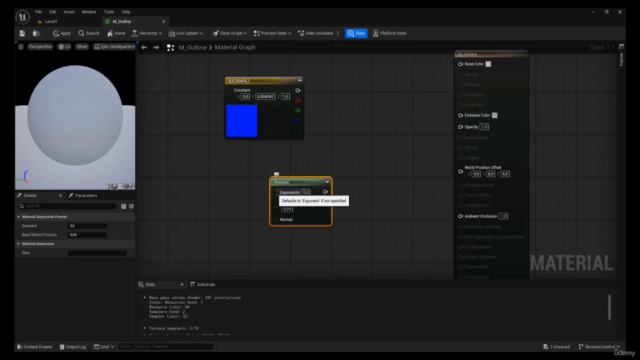The width and height of the screenshot is (640, 360).
Task: Open the viewport options hamburger menu
Action: 20,47
